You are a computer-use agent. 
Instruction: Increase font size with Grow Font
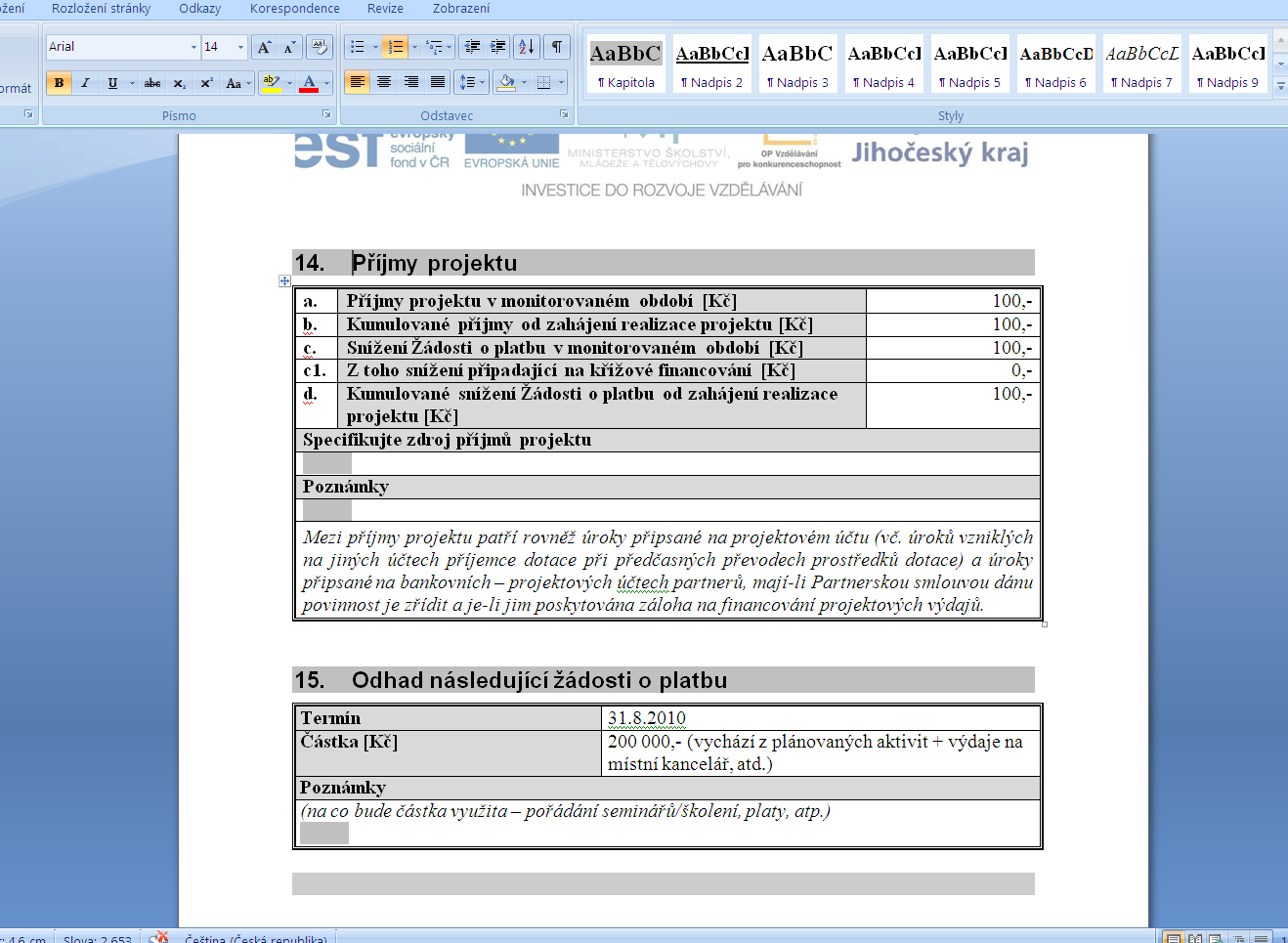pyautogui.click(x=264, y=47)
